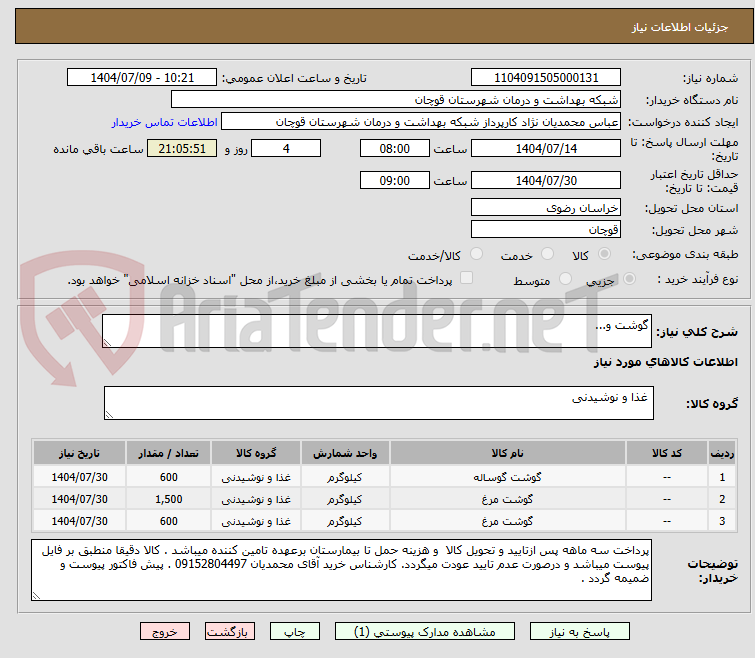
Task: Click the 'پاسخ به نیاز' button
Action: point(580,632)
